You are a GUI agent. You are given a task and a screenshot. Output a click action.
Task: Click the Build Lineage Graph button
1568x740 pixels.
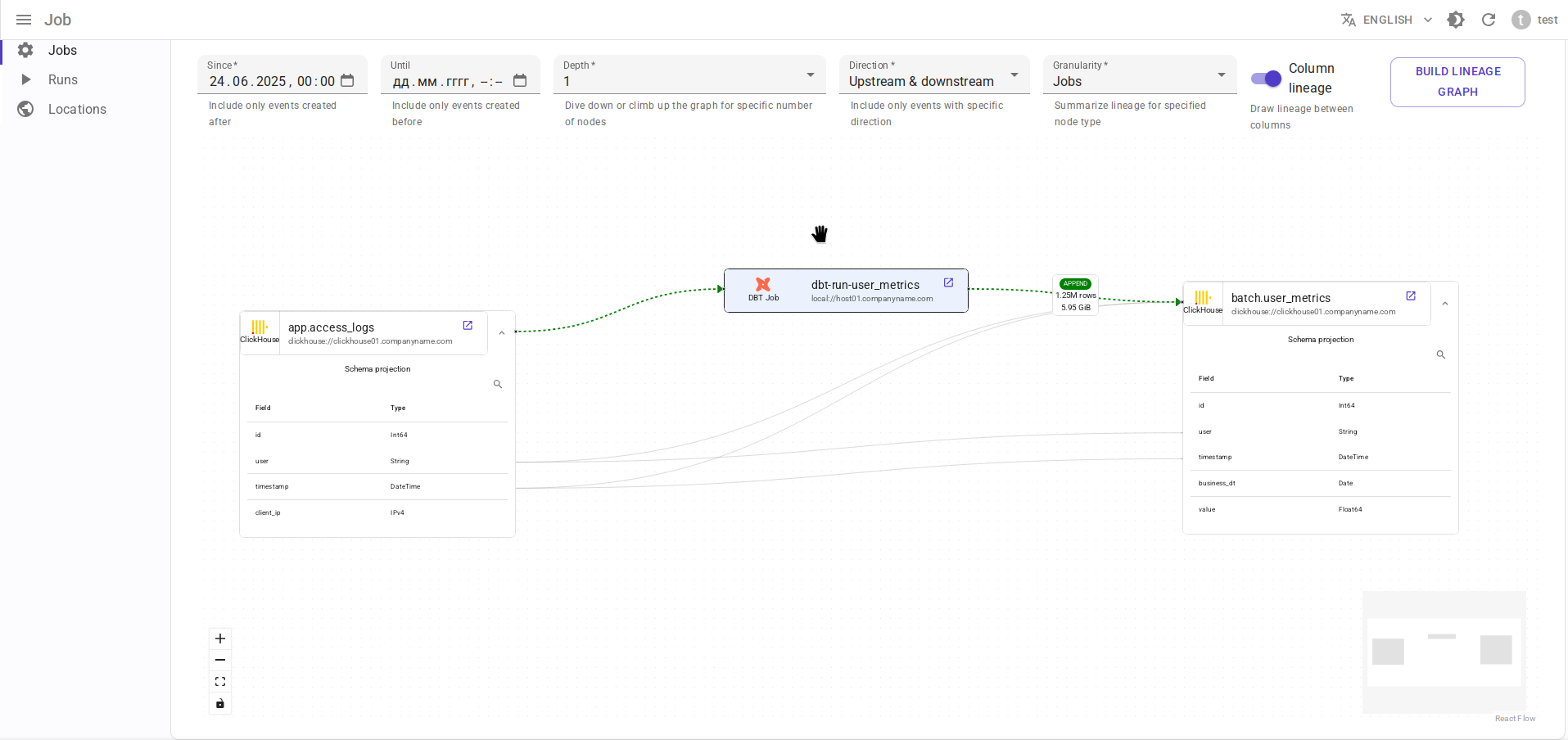(1457, 82)
